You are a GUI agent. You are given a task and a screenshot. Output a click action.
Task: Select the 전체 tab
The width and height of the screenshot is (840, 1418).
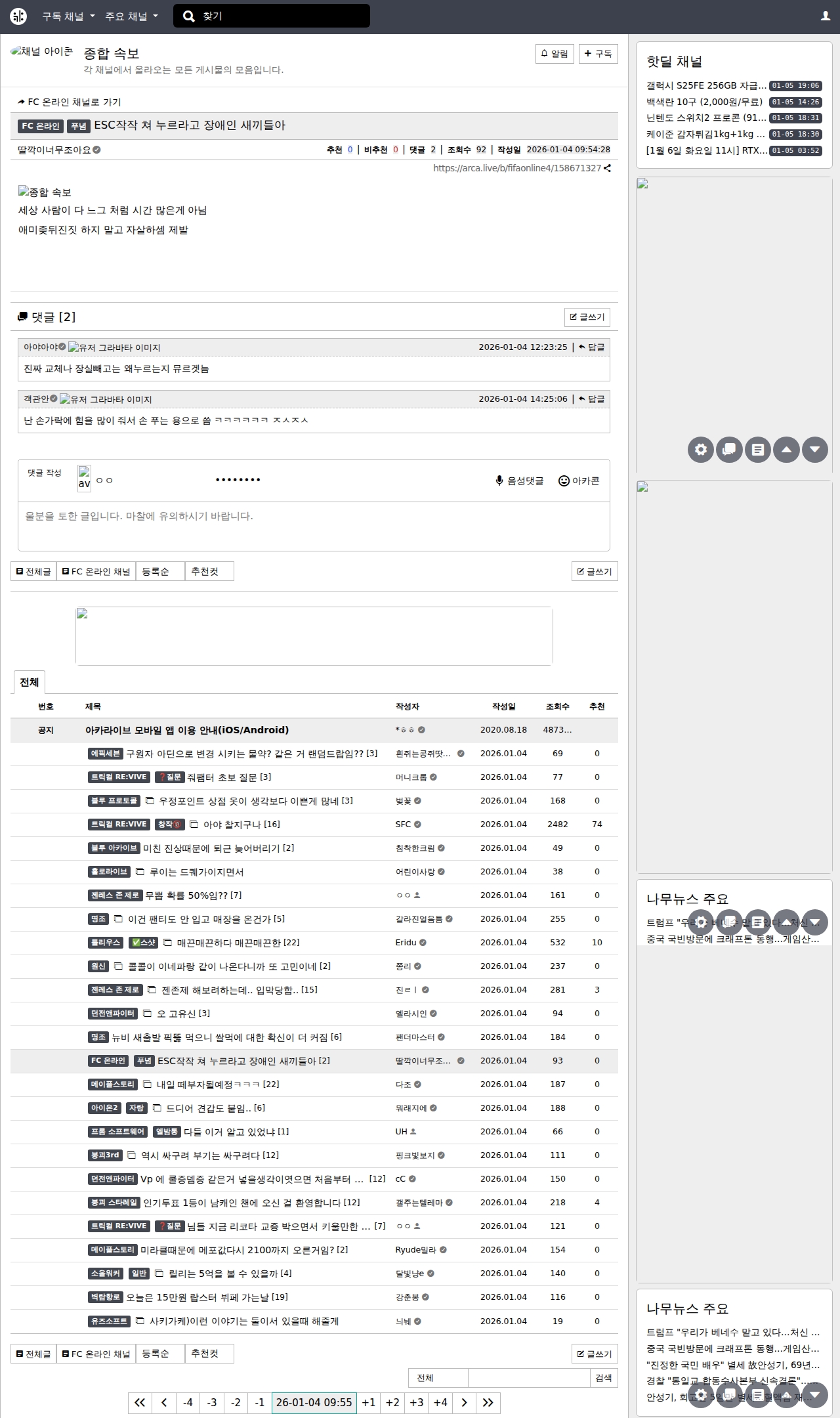pyautogui.click(x=29, y=683)
